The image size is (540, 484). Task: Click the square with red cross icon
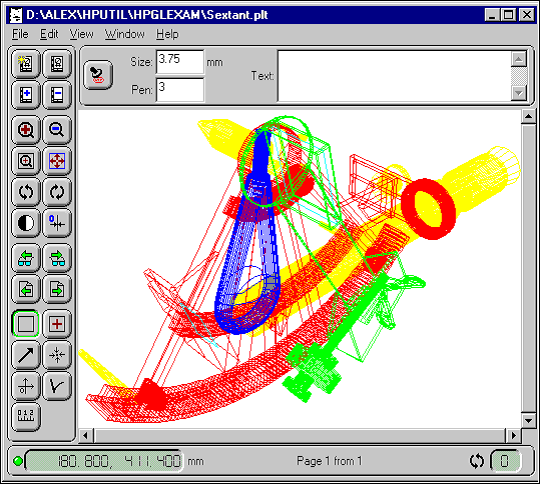[57, 324]
